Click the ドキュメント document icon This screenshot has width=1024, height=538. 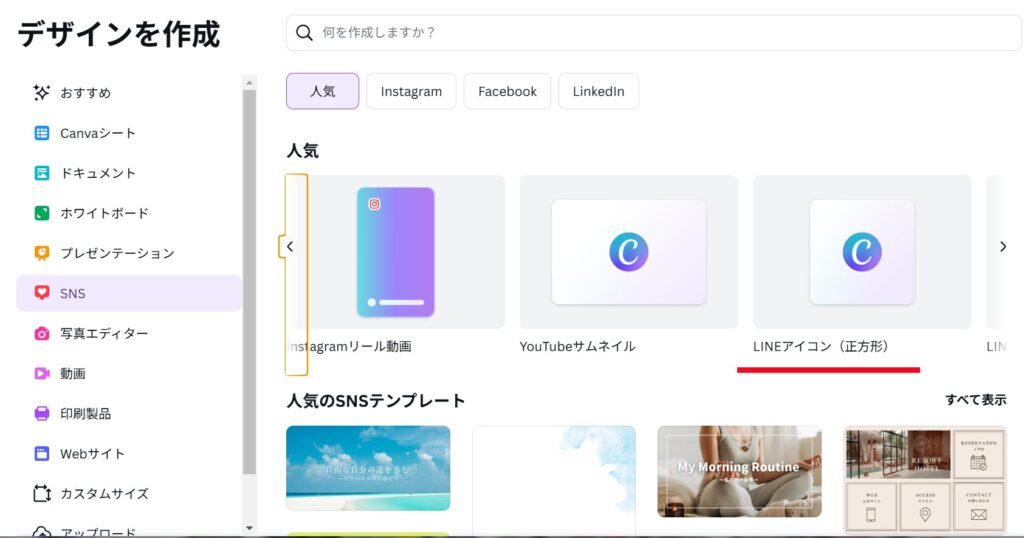pos(42,173)
